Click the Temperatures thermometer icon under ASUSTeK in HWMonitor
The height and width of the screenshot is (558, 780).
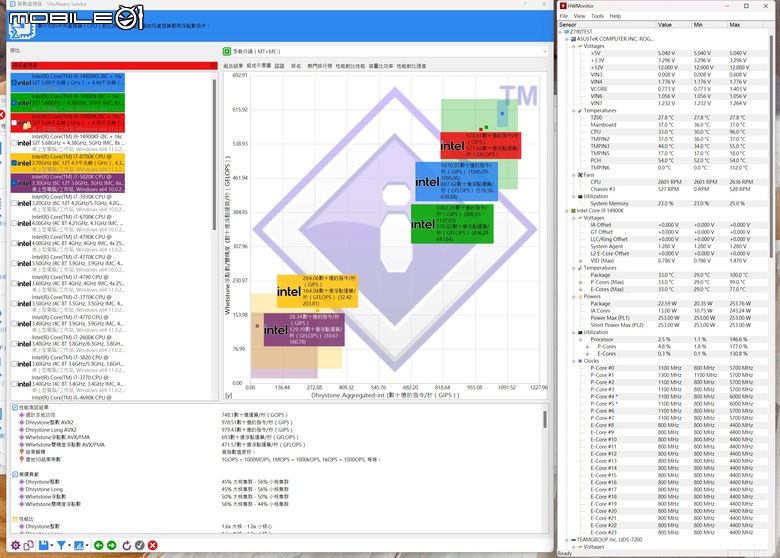tap(580, 110)
